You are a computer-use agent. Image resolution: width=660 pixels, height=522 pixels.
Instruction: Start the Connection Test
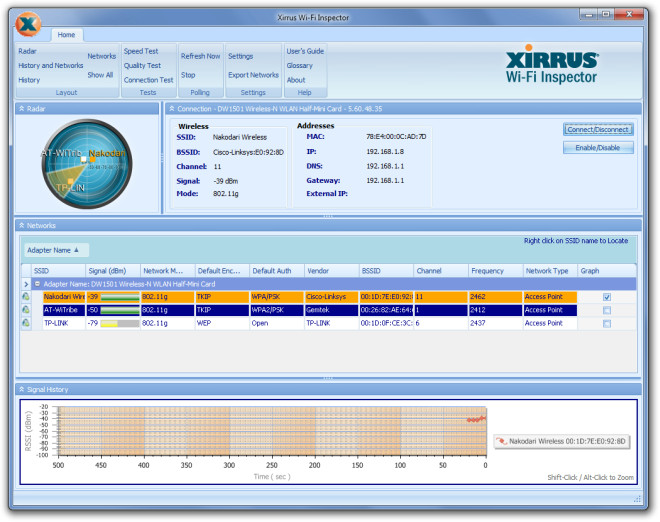pyautogui.click(x=148, y=80)
